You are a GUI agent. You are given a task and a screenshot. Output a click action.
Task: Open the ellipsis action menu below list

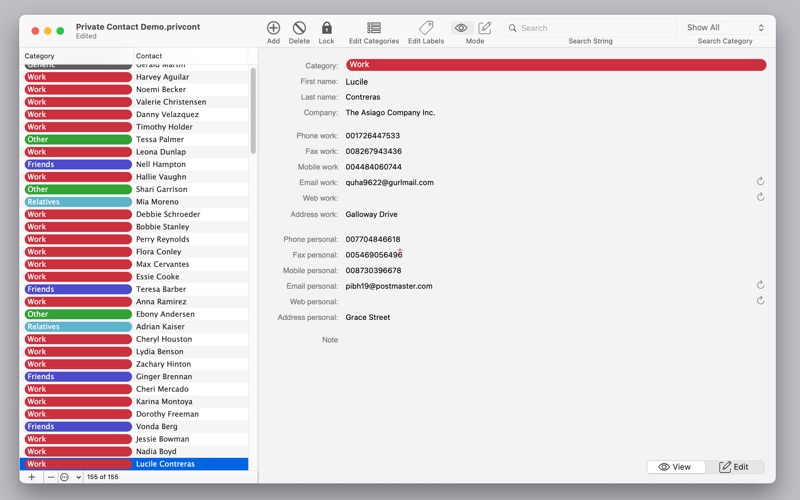click(x=70, y=477)
